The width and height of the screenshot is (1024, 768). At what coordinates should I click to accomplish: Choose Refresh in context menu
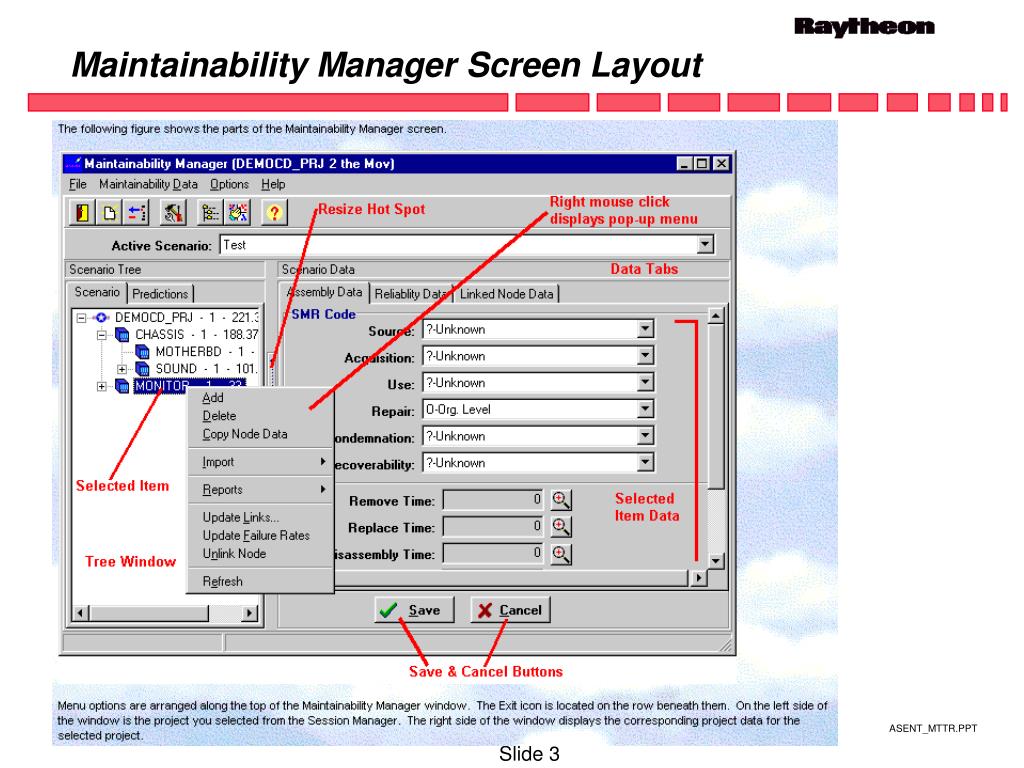(261, 581)
